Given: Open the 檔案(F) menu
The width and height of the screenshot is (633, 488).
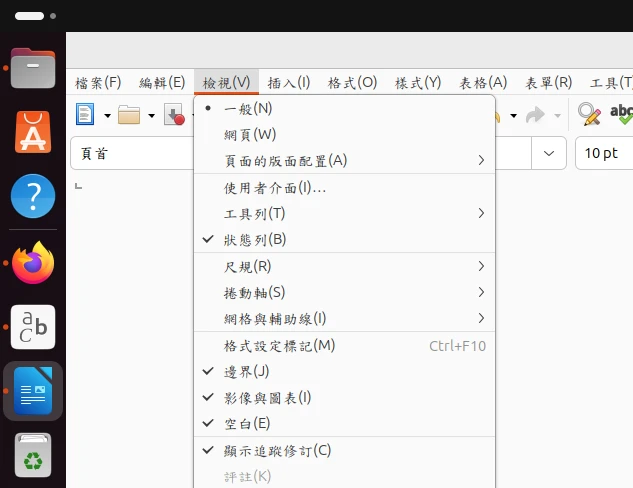Looking at the screenshot, I should pyautogui.click(x=98, y=83).
